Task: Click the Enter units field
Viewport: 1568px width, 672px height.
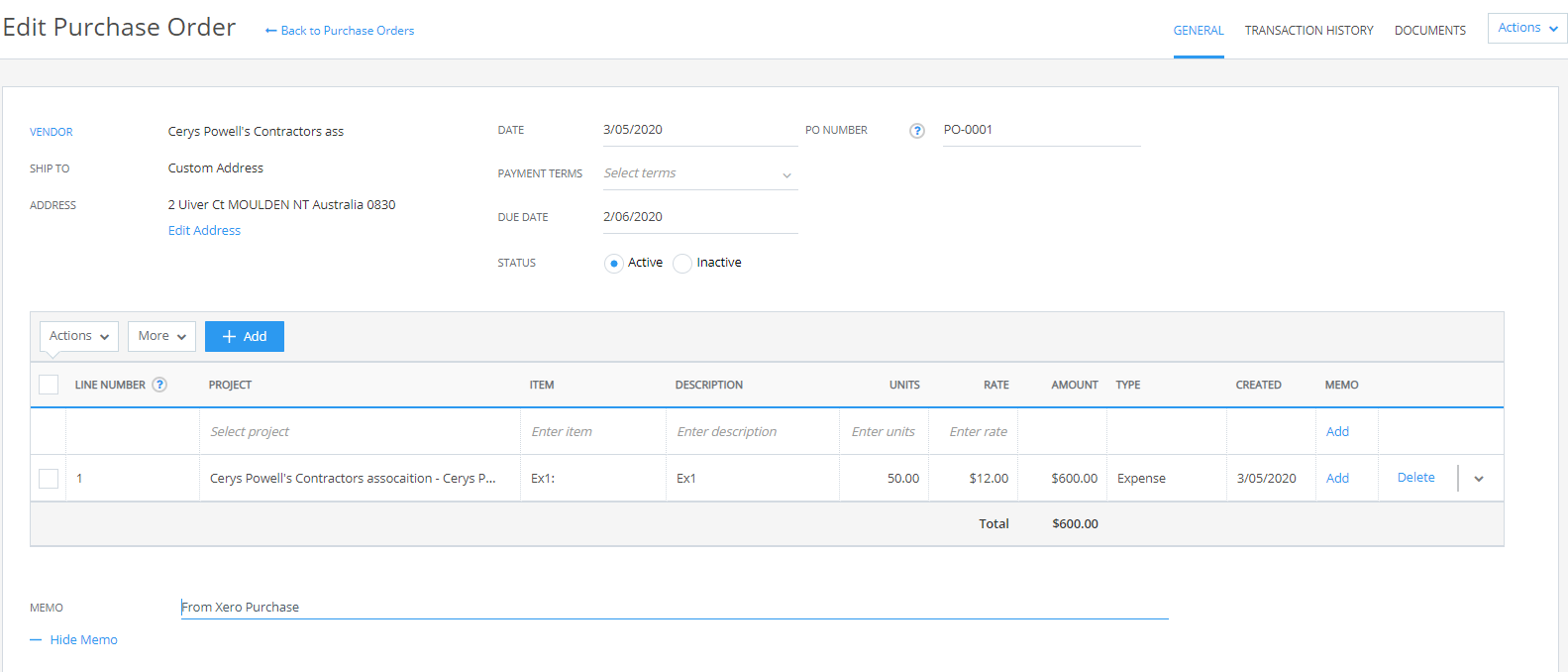Action: click(884, 432)
